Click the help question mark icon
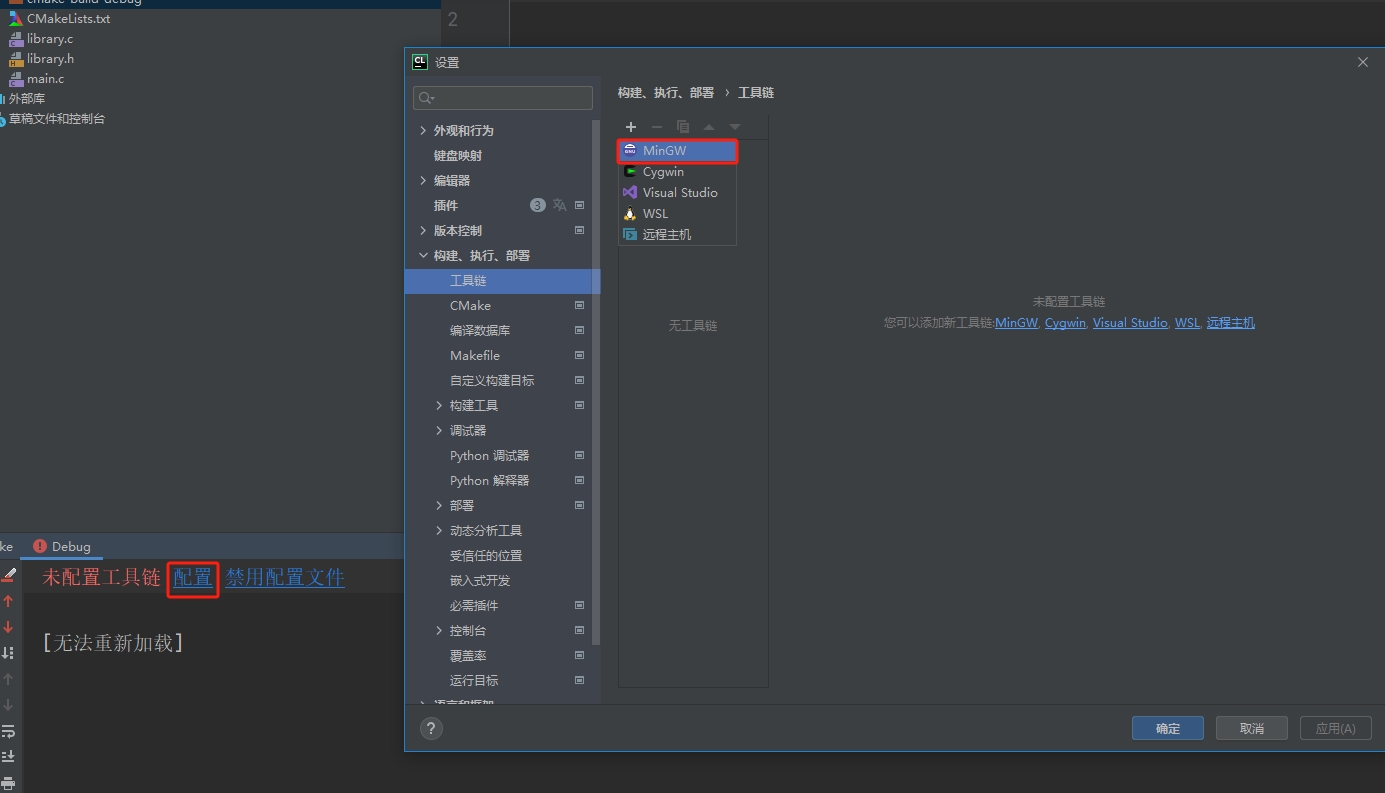Image resolution: width=1385 pixels, height=793 pixels. coord(431,728)
